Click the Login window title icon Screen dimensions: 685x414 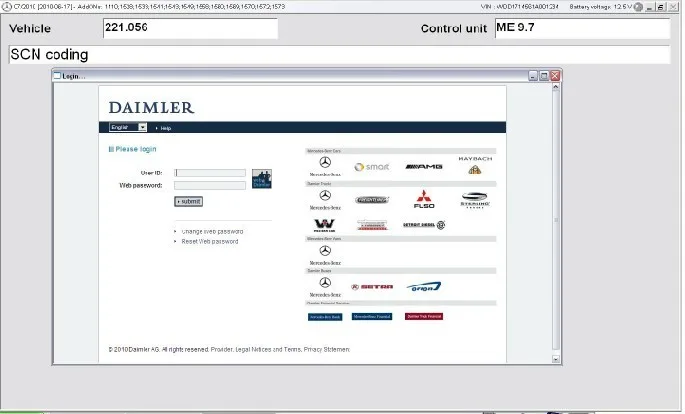pyautogui.click(x=57, y=76)
